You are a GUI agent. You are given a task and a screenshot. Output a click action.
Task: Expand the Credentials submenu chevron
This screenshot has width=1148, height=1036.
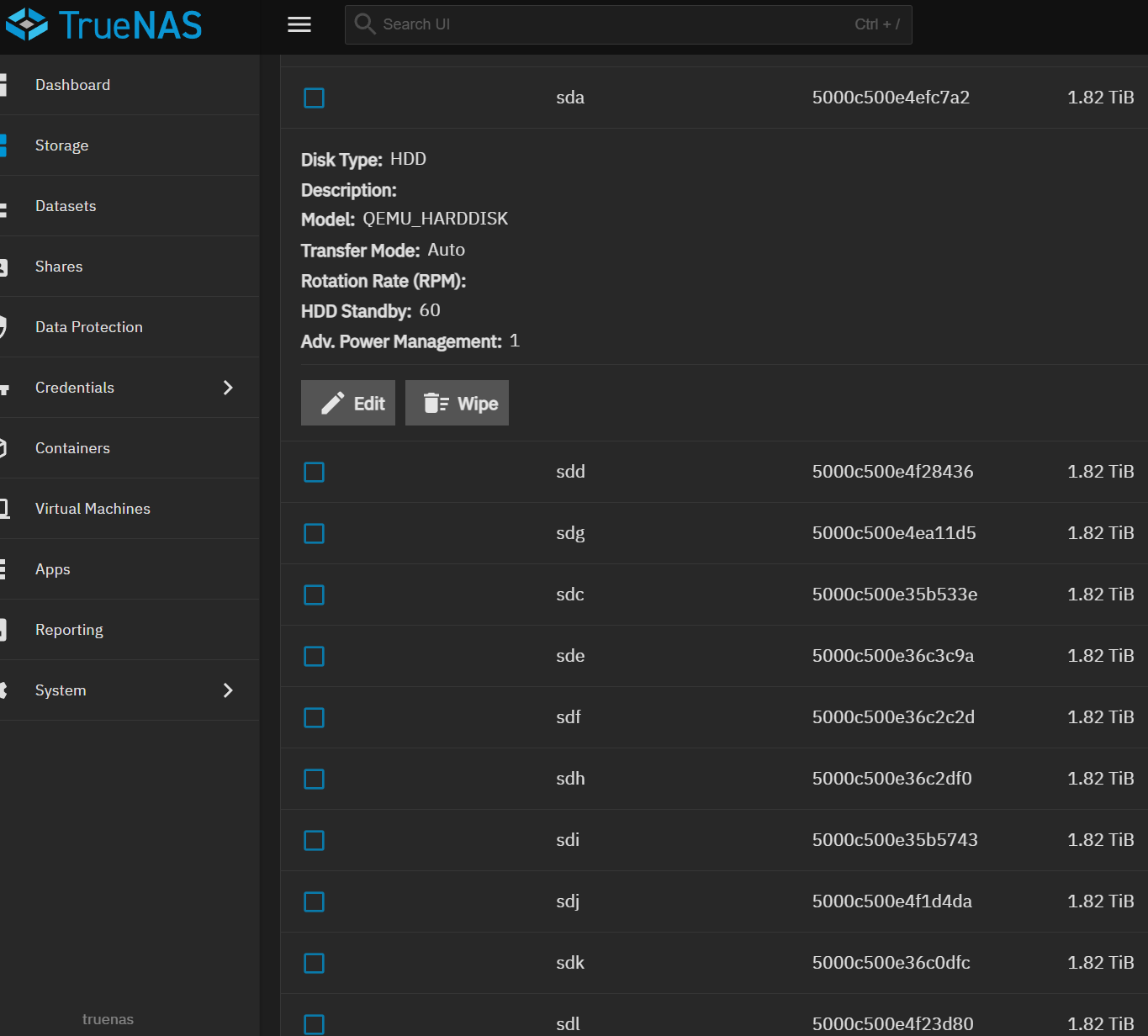[x=228, y=388]
